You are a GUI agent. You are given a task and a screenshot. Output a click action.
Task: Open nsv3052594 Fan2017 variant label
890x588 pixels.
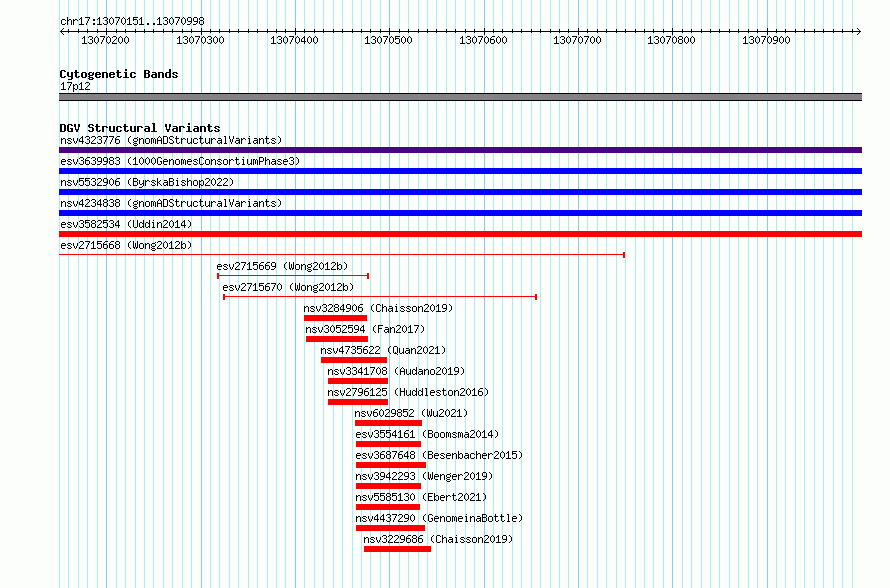[365, 329]
